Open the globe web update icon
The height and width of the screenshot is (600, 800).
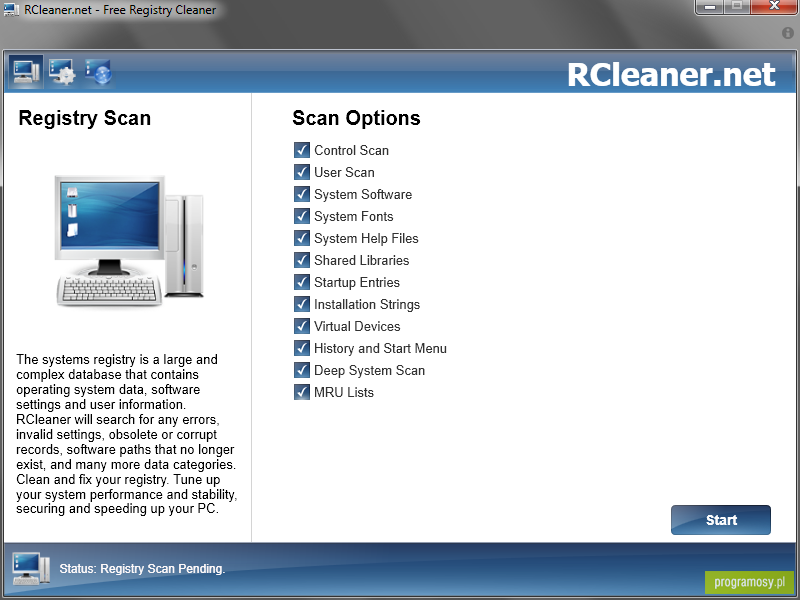(98, 72)
